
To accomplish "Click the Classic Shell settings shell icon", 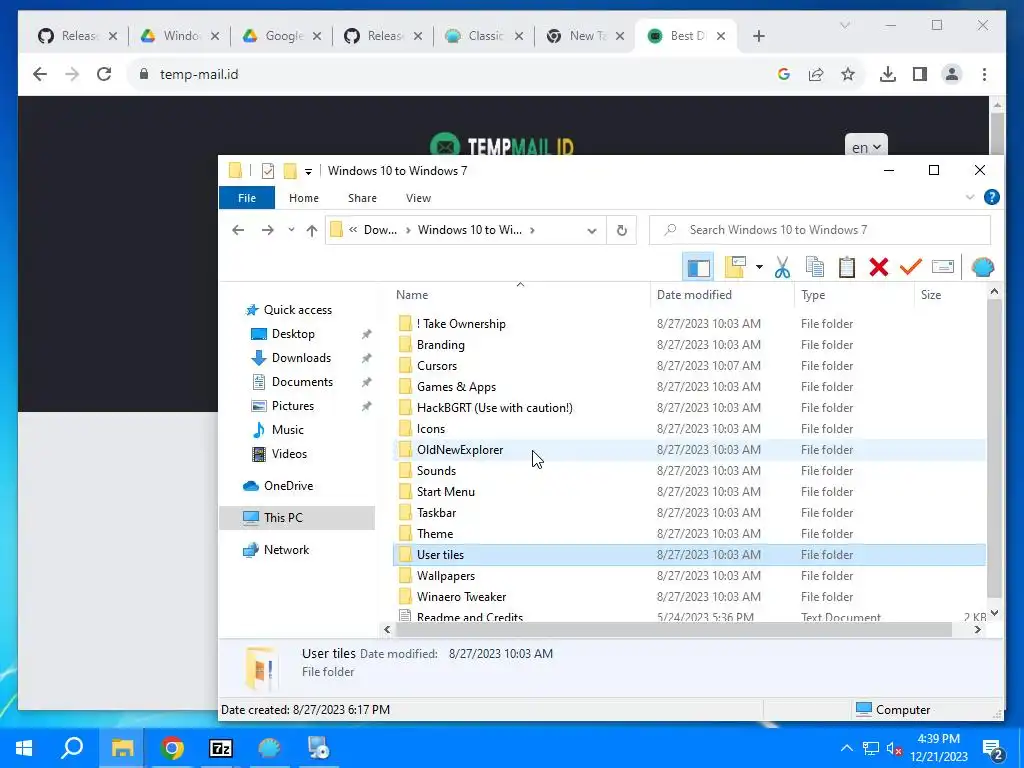I will (982, 266).
